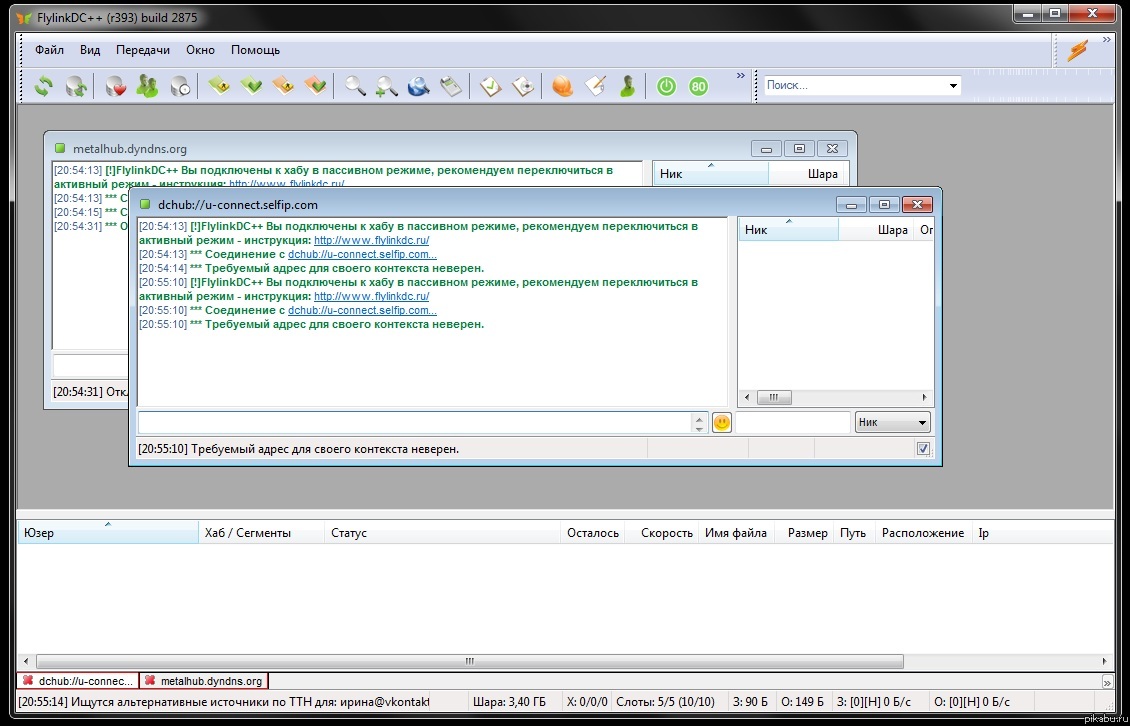Open Search Spy via the globe icon
This screenshot has height=726, width=1130.
418,87
